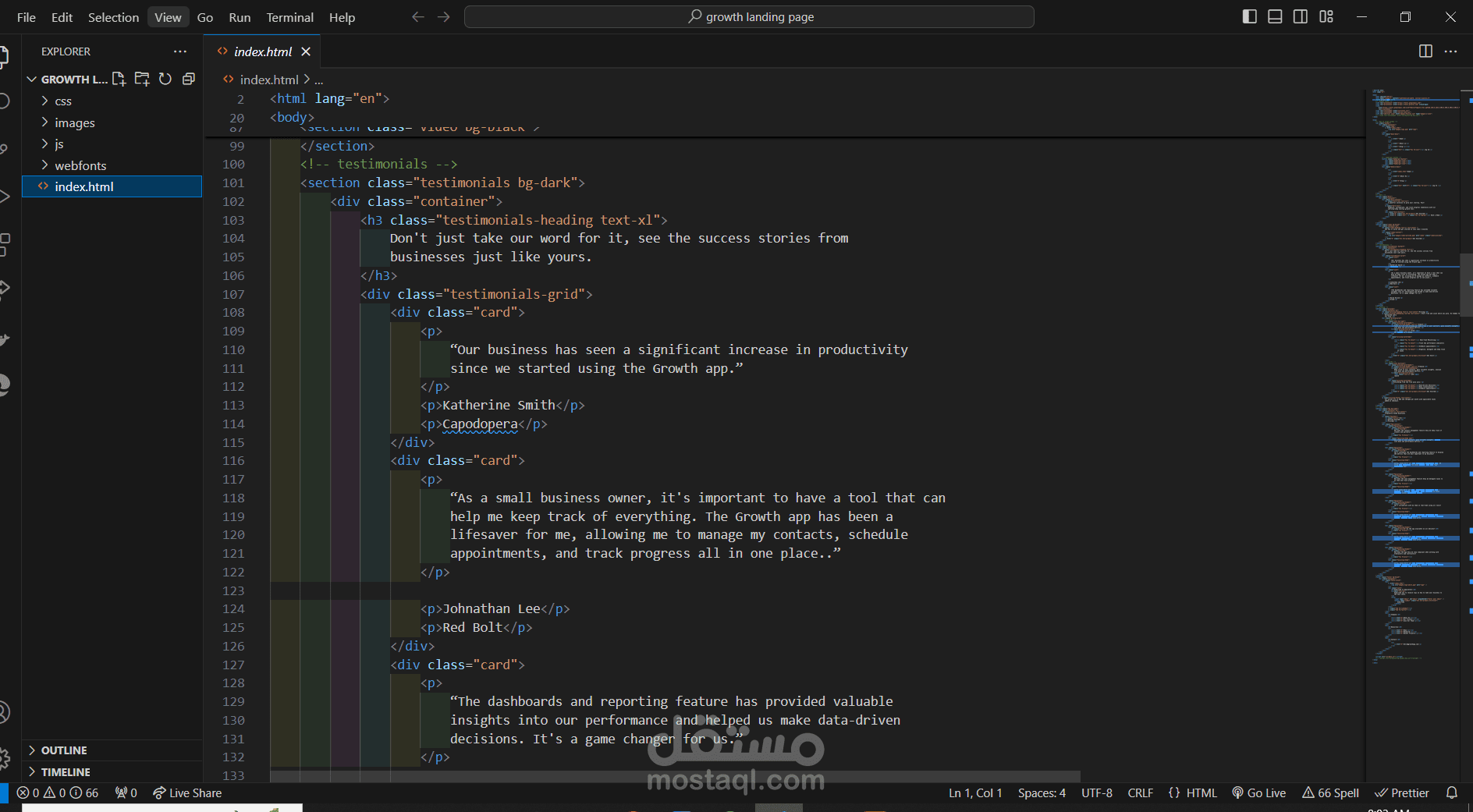Click the breadcrumb ellipsis after index.html
Image resolution: width=1473 pixels, height=812 pixels.
318,80
